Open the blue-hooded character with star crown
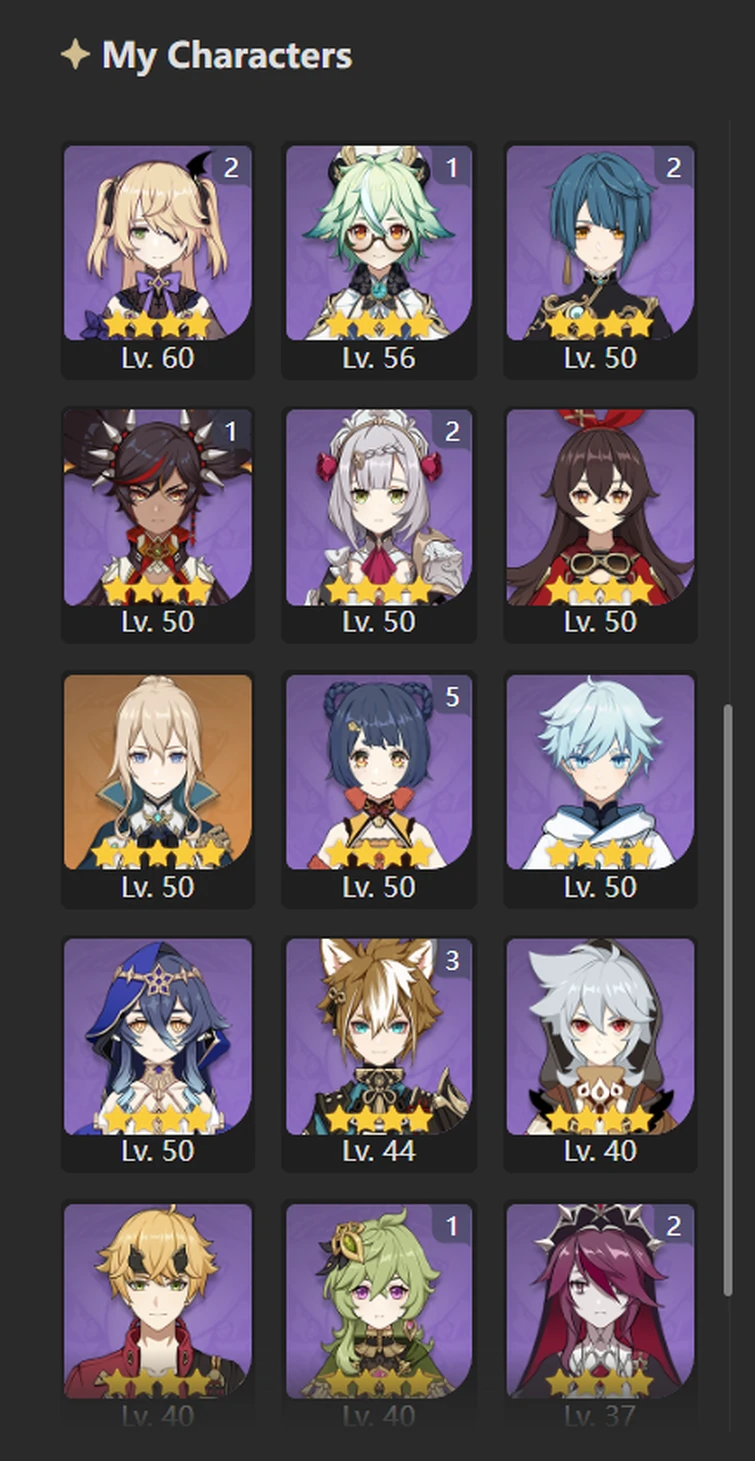This screenshot has width=755, height=1461. pyautogui.click(x=158, y=1054)
